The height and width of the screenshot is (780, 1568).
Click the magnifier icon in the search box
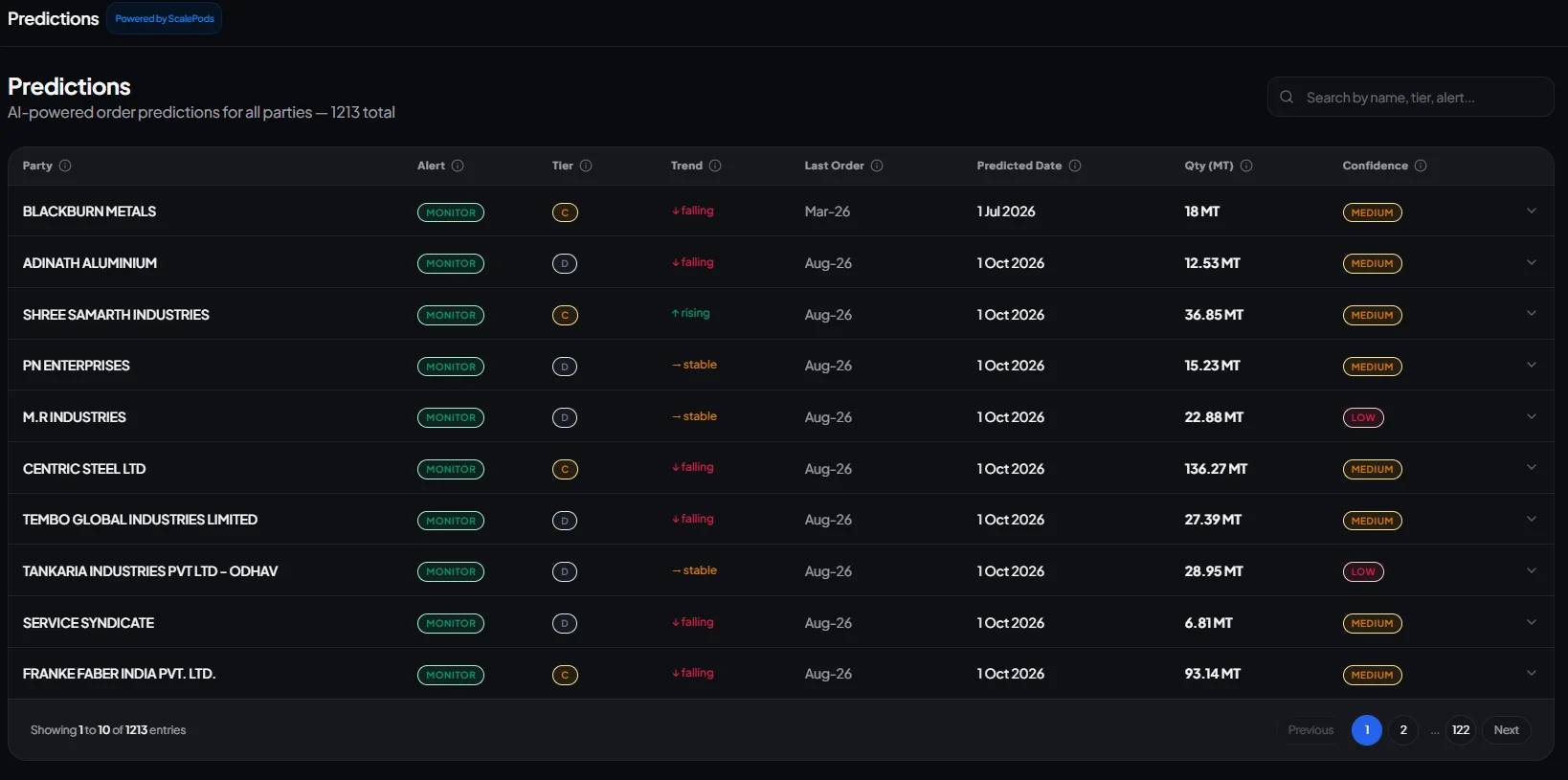(1287, 97)
